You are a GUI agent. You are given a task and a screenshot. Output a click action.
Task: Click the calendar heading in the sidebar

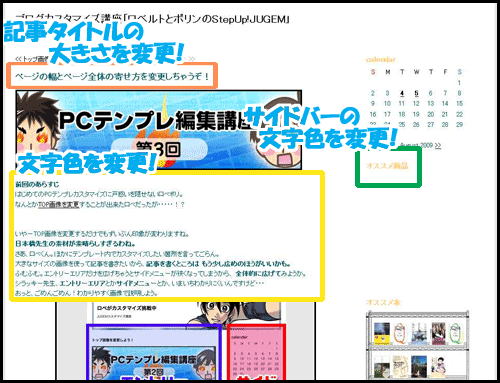[x=380, y=59]
